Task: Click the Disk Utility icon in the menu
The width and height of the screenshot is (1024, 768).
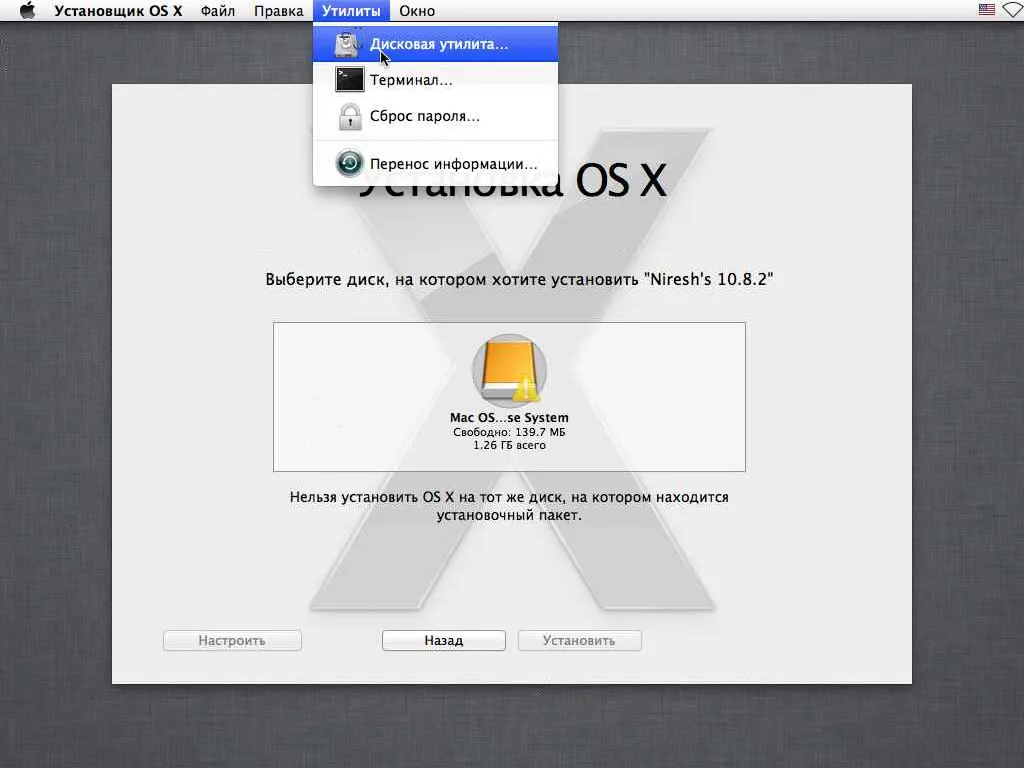Action: coord(347,44)
